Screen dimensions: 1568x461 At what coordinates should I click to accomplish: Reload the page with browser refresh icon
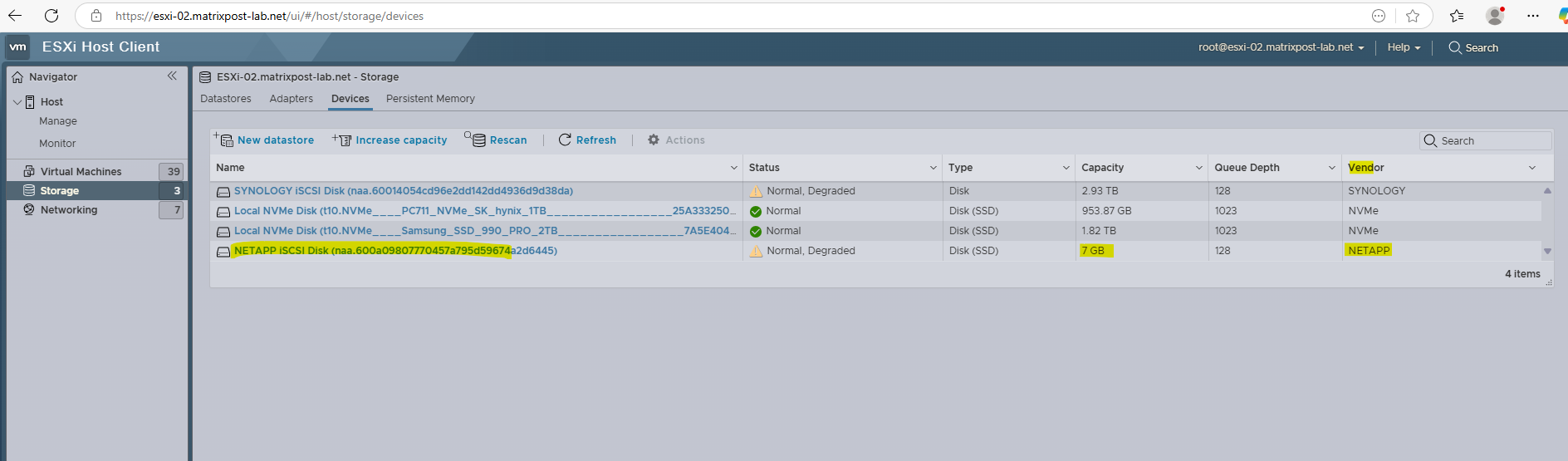point(51,16)
